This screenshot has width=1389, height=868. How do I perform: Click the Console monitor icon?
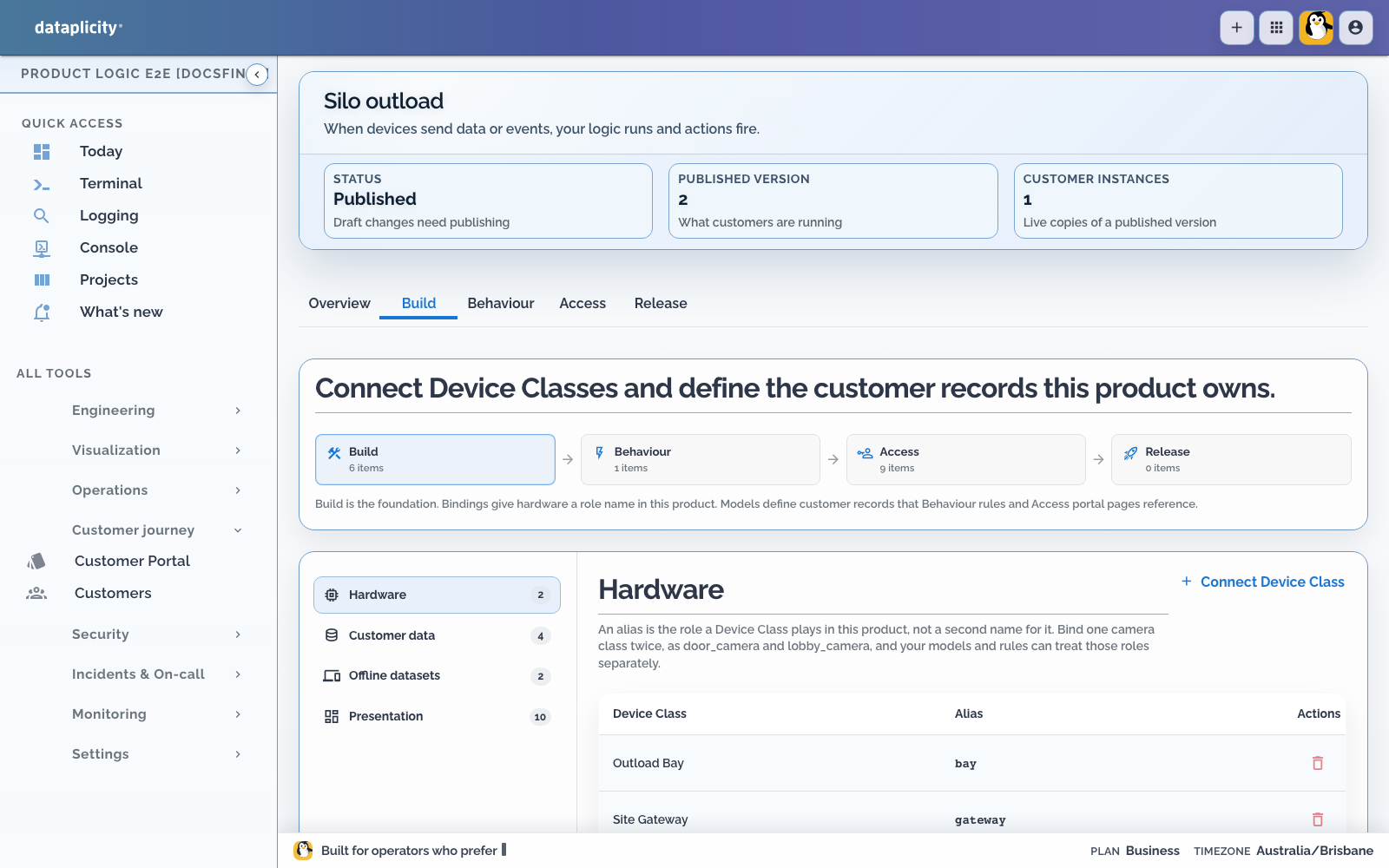[x=42, y=248]
